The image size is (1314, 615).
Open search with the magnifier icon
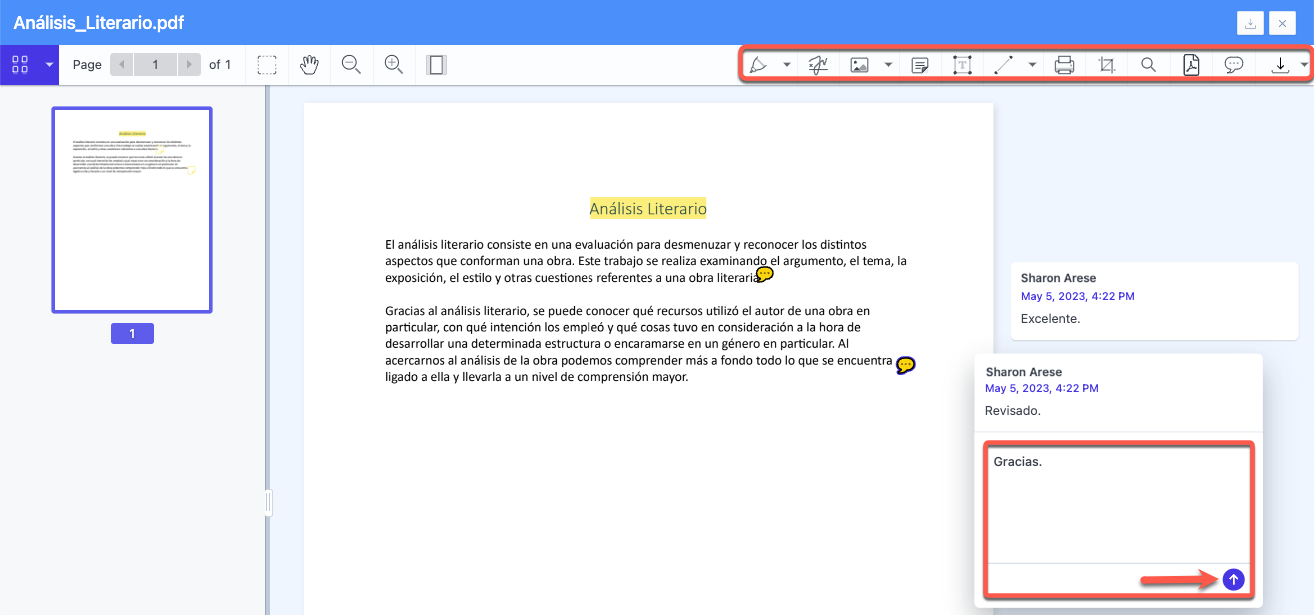[x=1148, y=65]
